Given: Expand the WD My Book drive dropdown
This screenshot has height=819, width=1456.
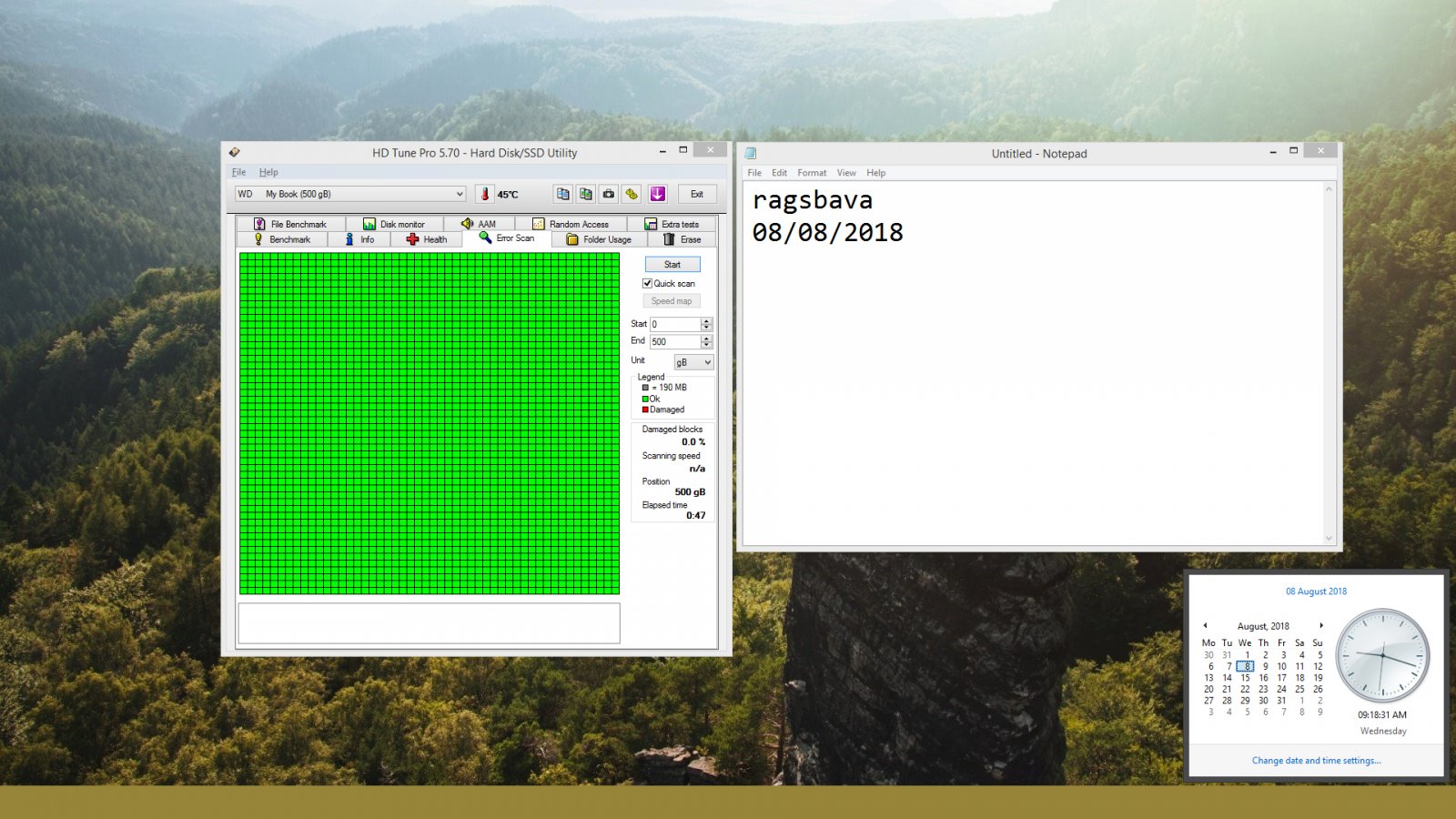Looking at the screenshot, I should point(350,194).
